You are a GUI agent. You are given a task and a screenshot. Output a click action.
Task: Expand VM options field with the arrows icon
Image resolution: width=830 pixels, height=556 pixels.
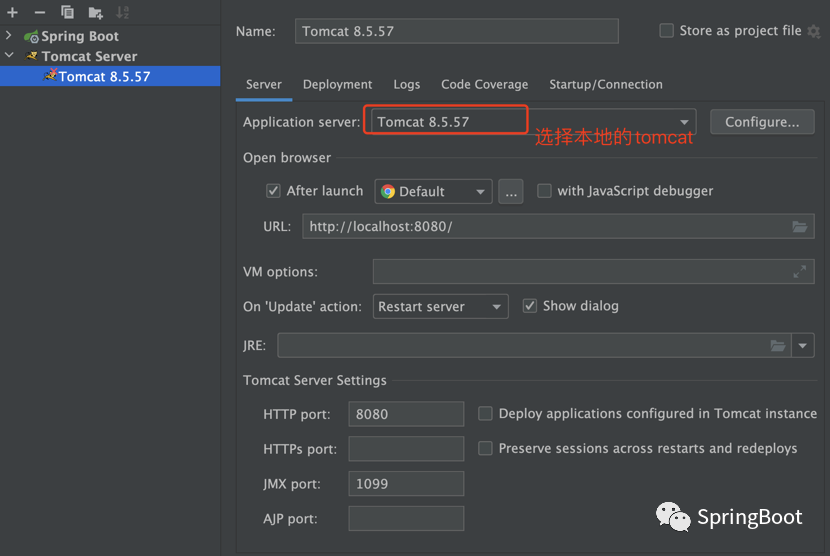[799, 272]
